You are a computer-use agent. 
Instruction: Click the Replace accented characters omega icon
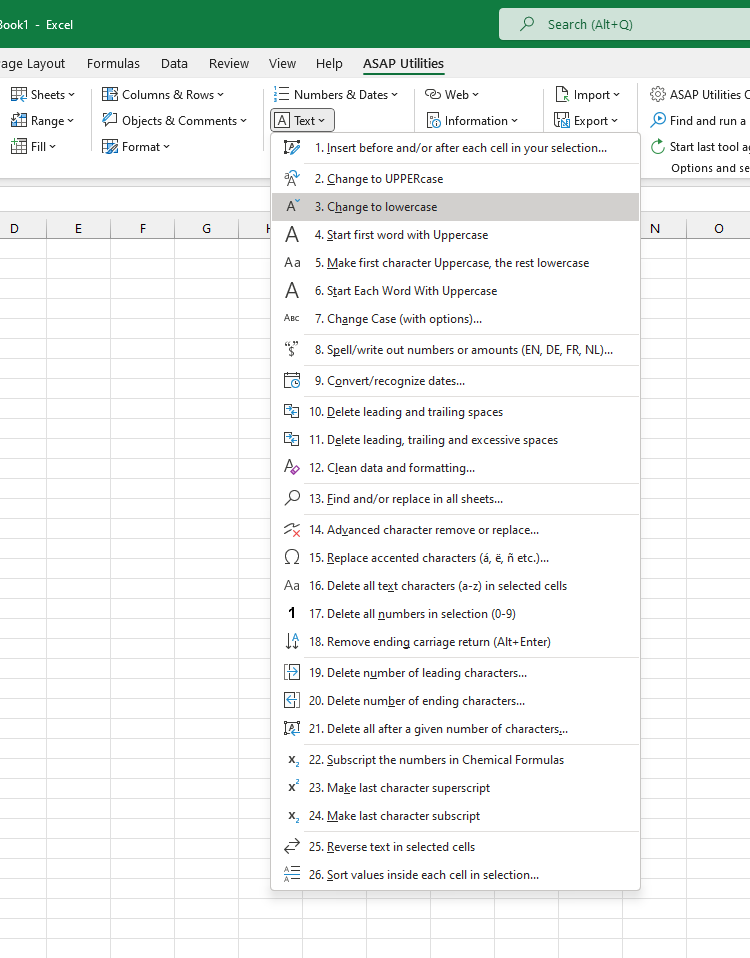click(292, 558)
